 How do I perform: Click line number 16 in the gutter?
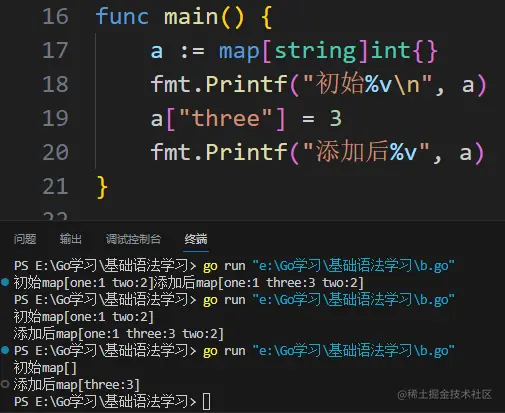(x=55, y=17)
